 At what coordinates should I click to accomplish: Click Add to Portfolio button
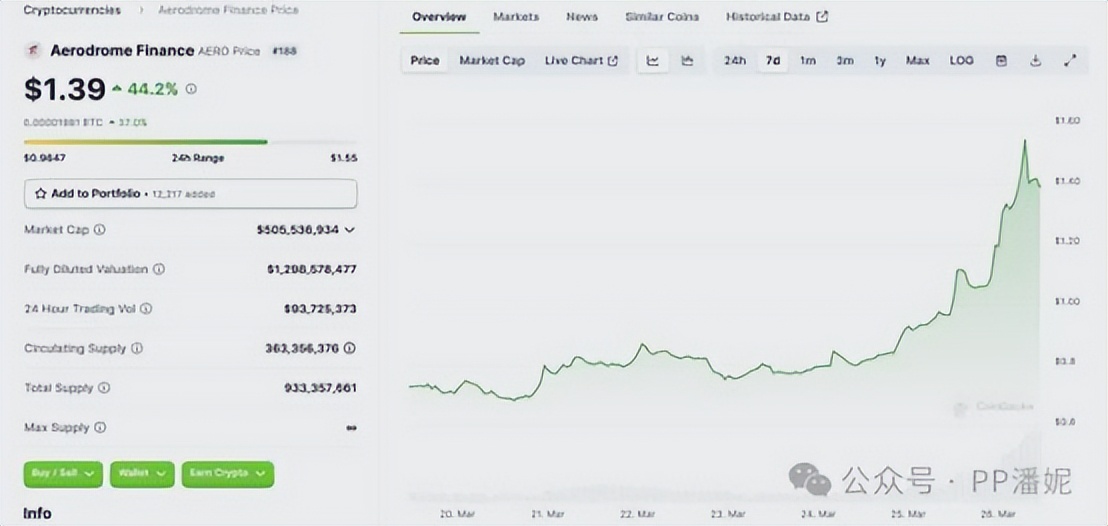[190, 193]
